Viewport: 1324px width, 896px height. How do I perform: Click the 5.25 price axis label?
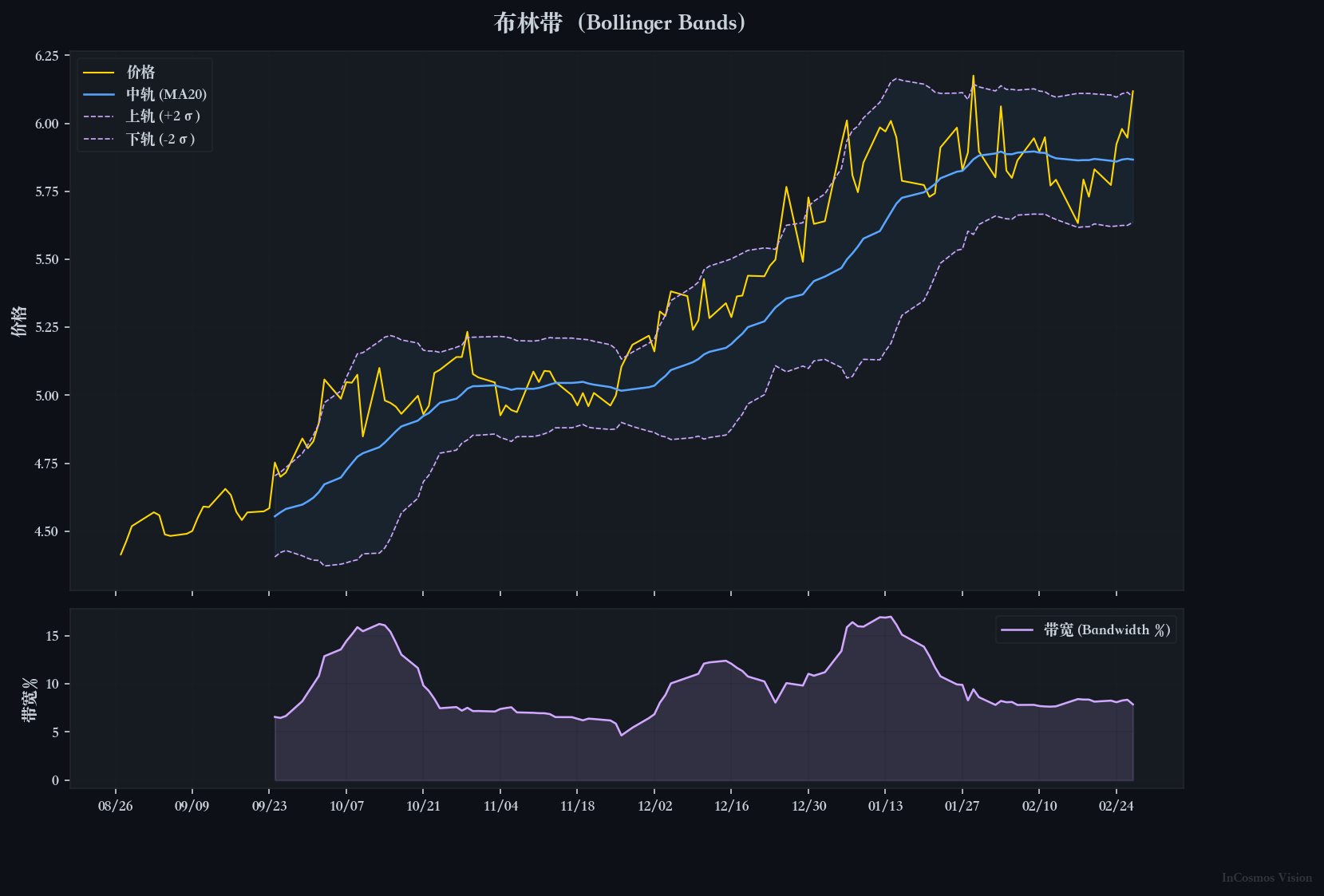[x=46, y=327]
